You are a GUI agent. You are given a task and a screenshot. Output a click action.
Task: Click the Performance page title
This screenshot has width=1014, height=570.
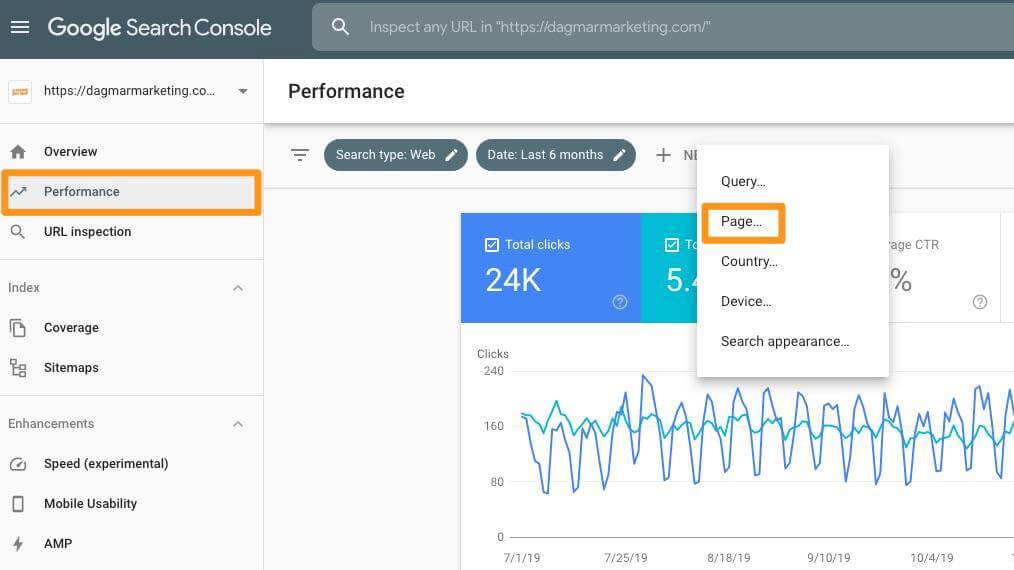click(x=346, y=91)
